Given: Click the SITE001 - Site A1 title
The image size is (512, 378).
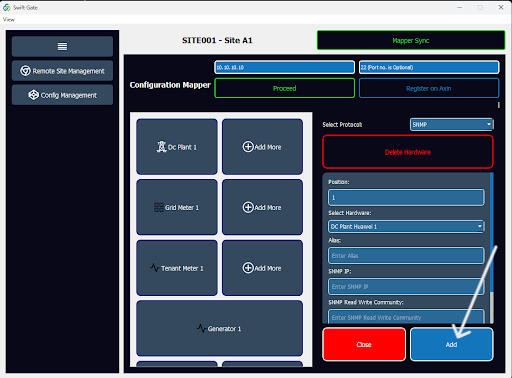Looking at the screenshot, I should point(217,40).
